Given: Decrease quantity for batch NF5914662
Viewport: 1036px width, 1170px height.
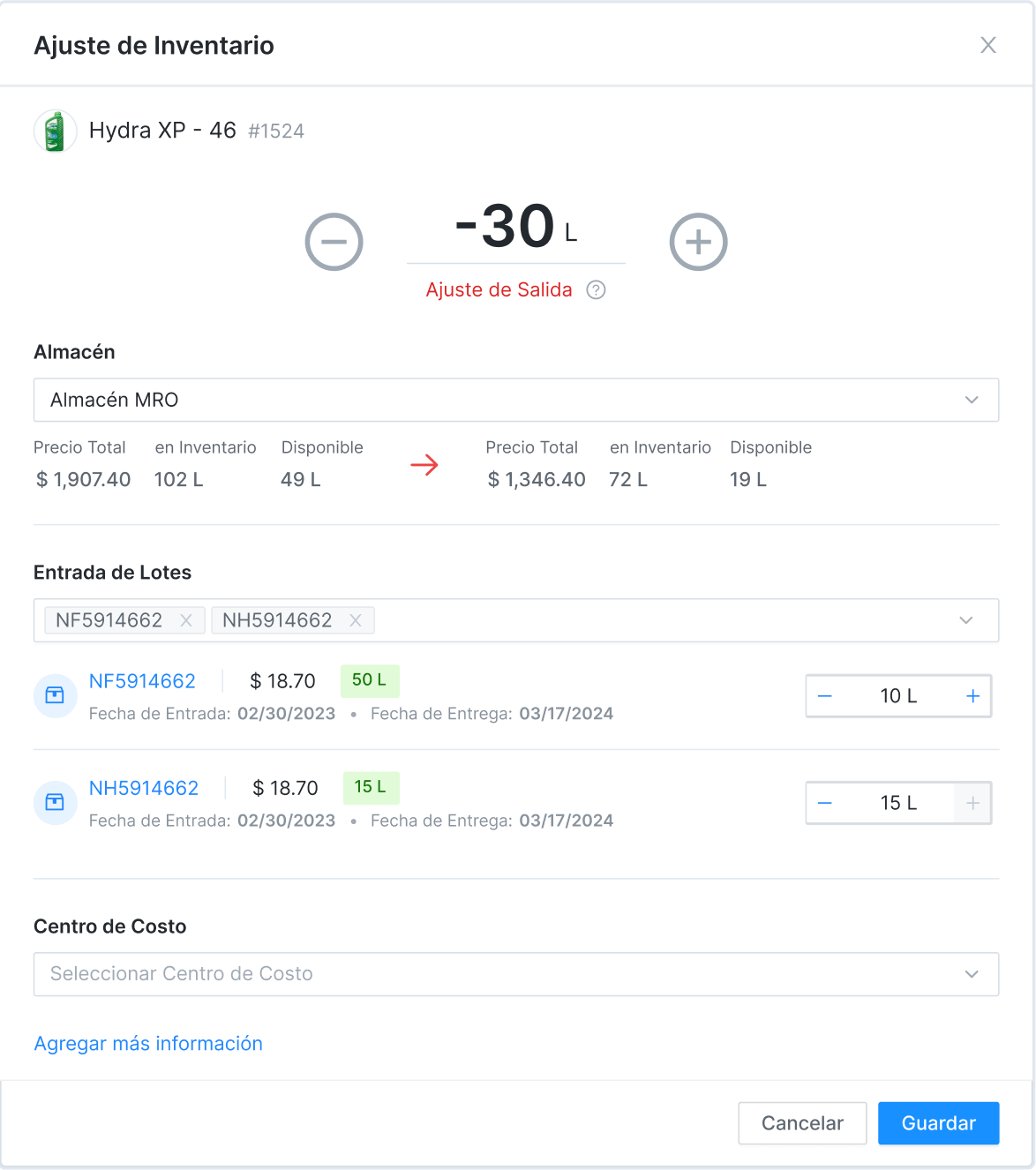Looking at the screenshot, I should [x=825, y=696].
